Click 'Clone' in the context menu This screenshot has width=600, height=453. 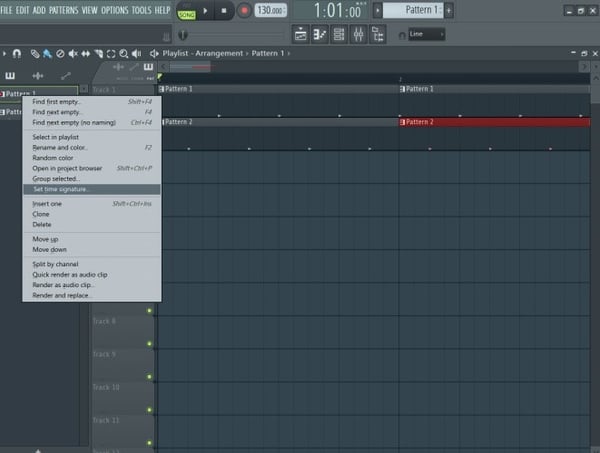92,214
